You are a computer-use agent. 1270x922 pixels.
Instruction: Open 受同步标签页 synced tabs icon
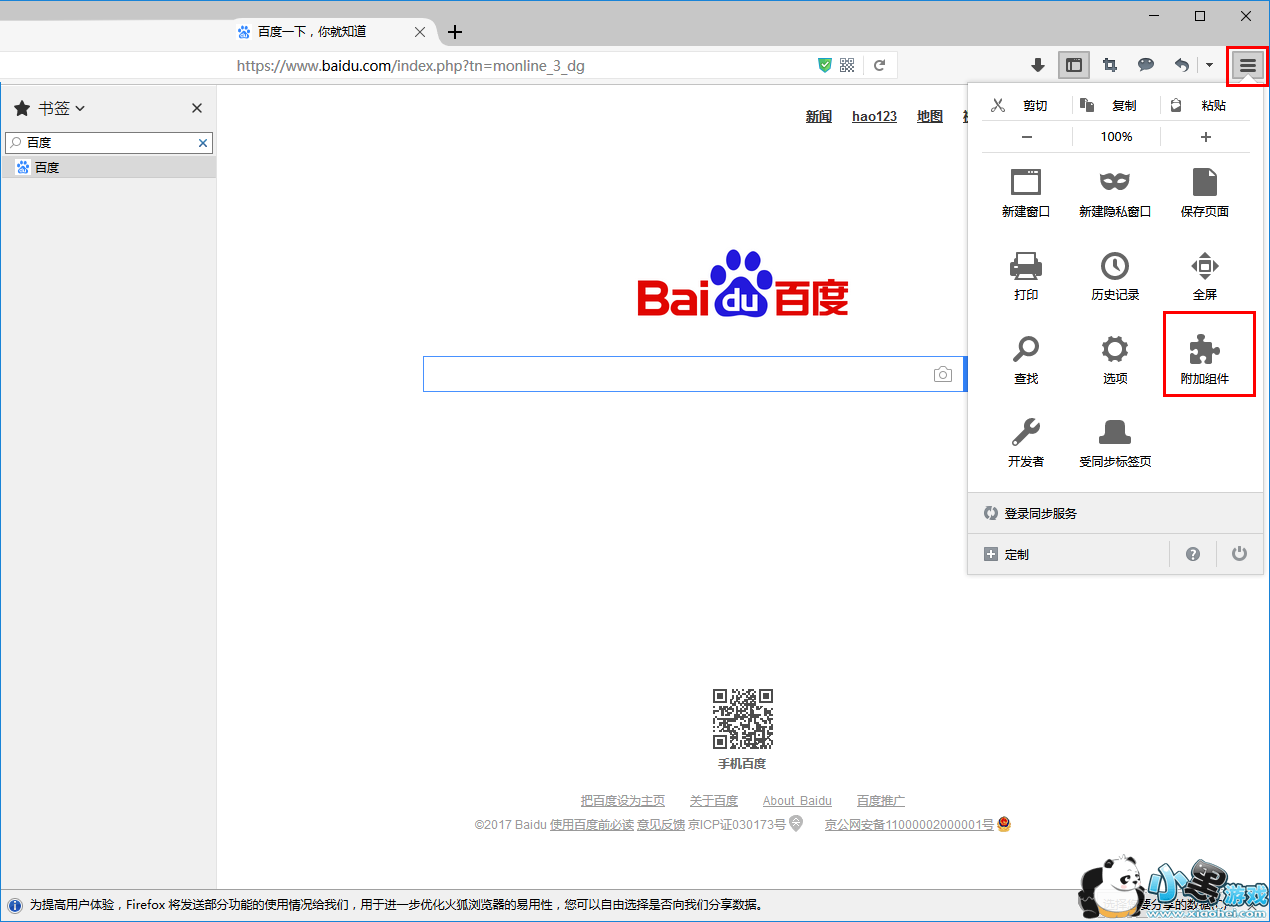[x=1115, y=443]
